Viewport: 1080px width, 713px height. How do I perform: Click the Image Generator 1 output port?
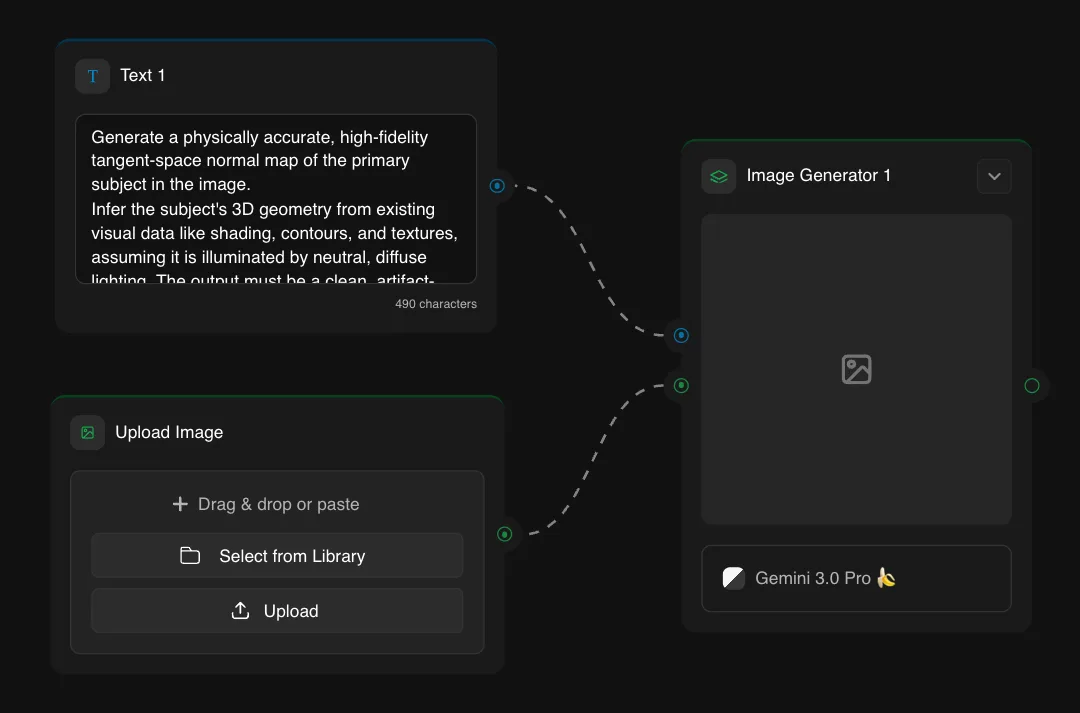click(x=1032, y=385)
